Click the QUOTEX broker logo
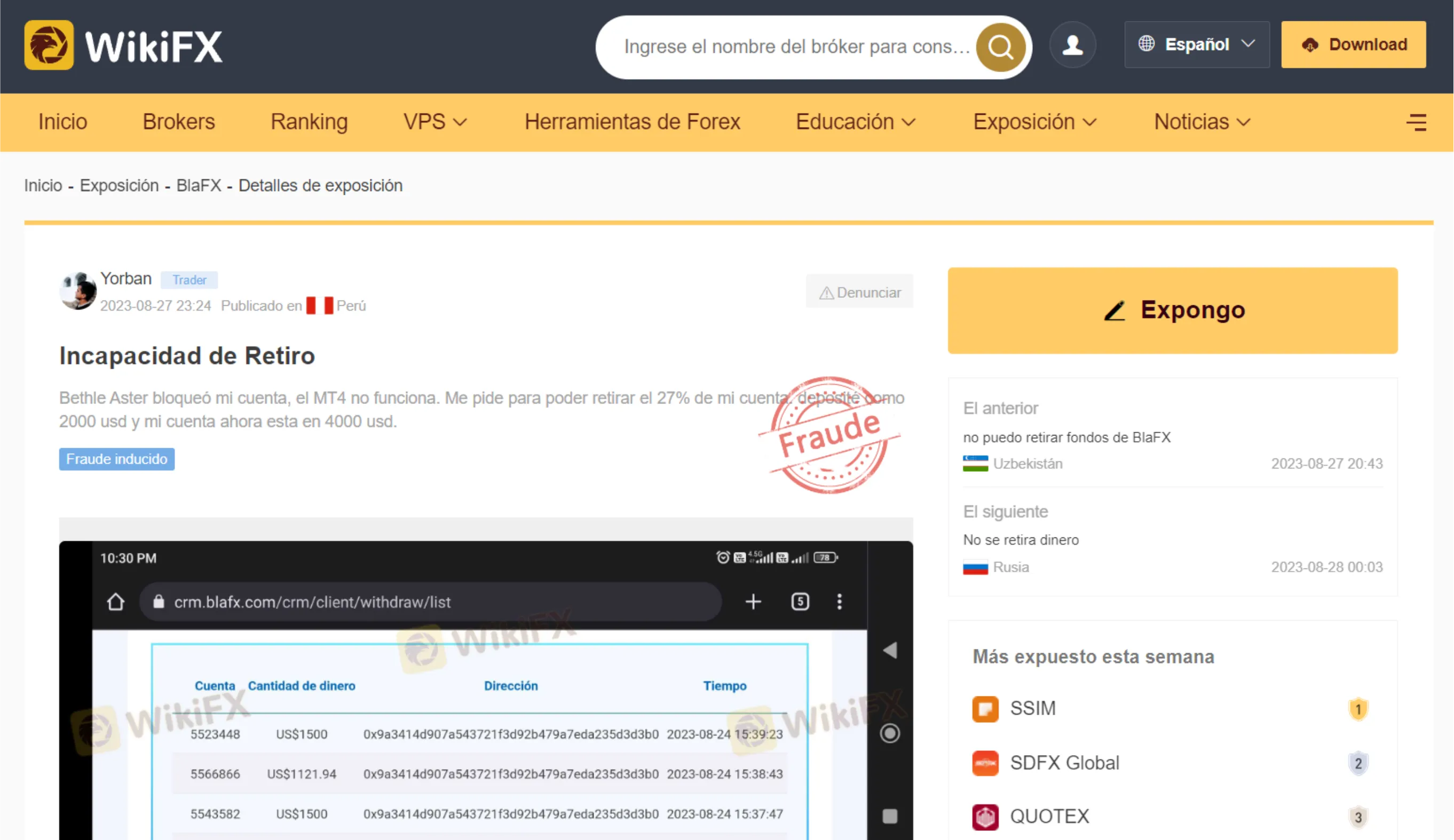 tap(985, 817)
